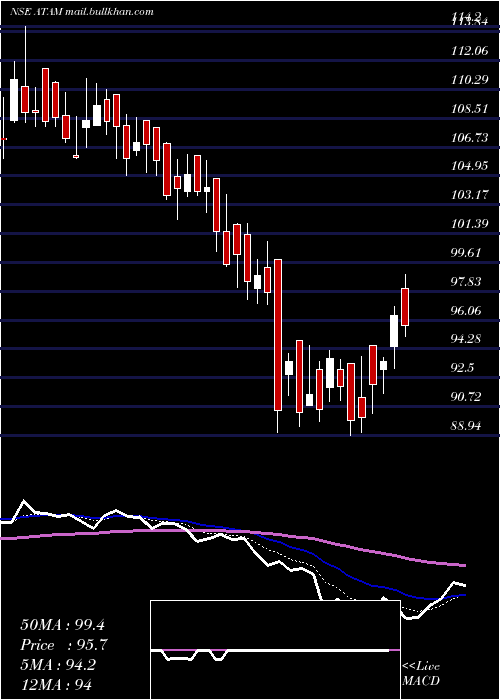Click the 110.29 price level label

pos(470,80)
